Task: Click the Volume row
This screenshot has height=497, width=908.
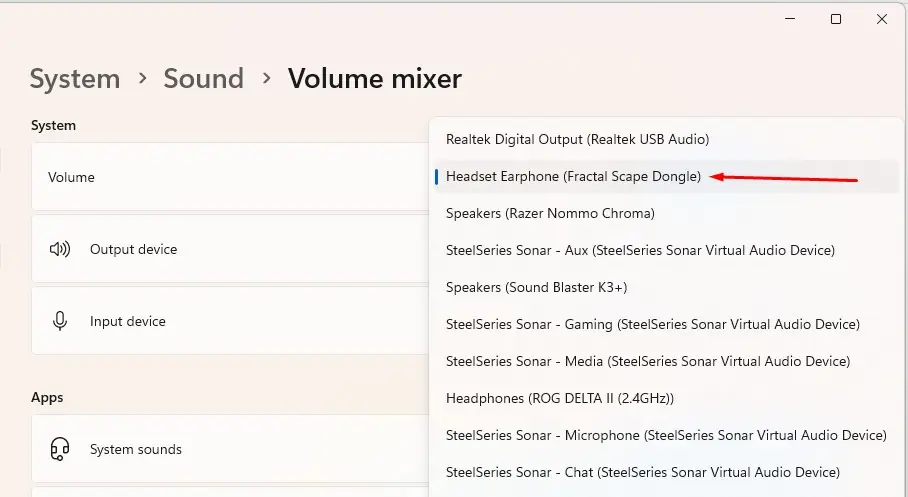Action: coord(230,177)
